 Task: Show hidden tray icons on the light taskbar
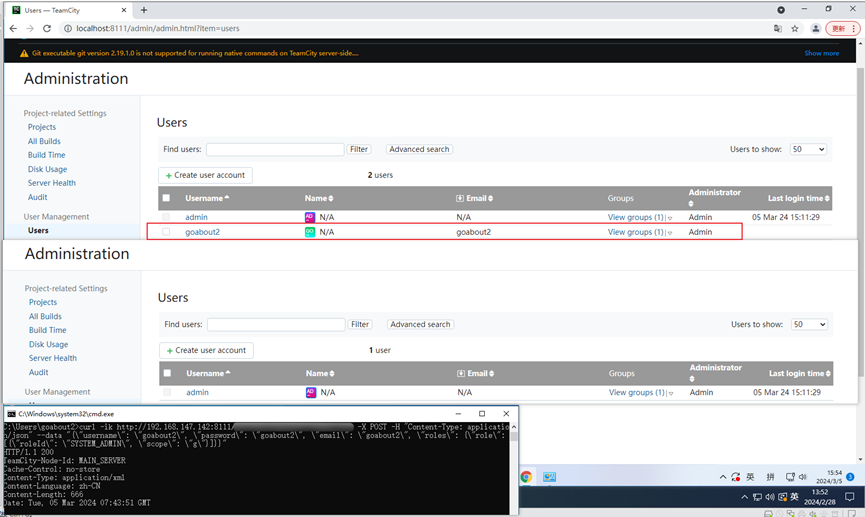pyautogui.click(x=723, y=477)
